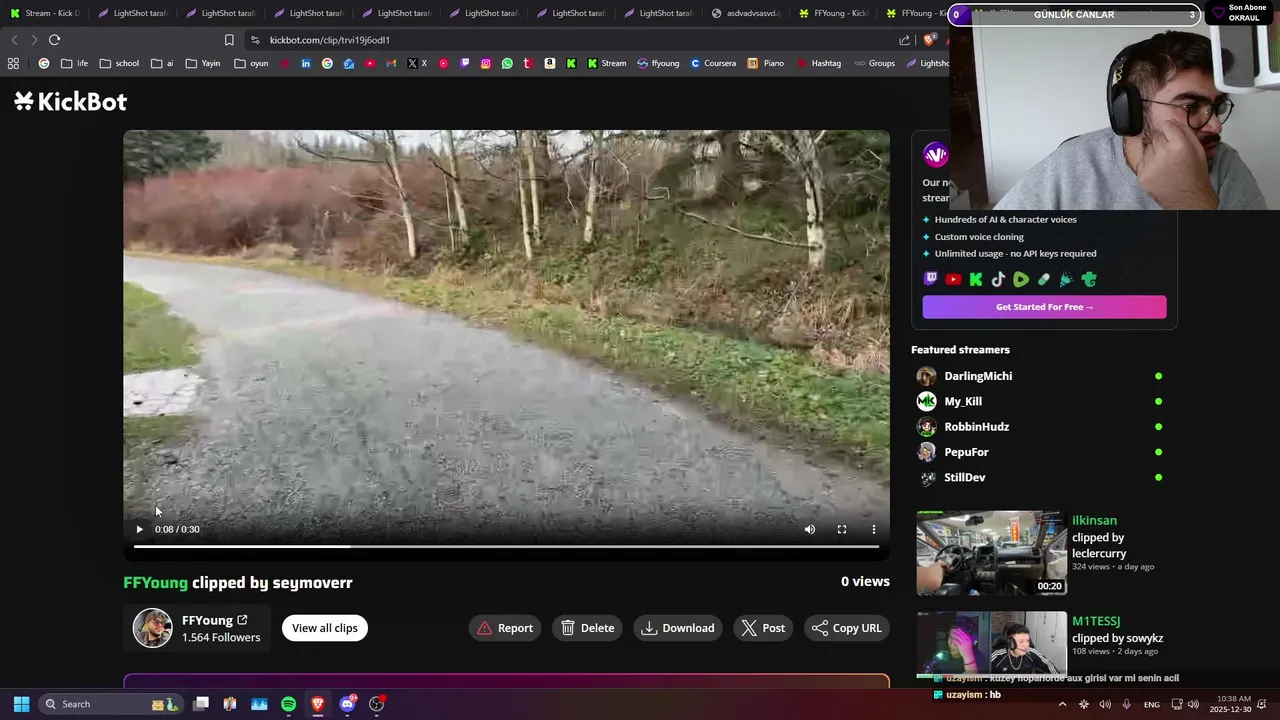Click the ilkinsan streamer name
The image size is (1280, 720).
[x=1094, y=520]
